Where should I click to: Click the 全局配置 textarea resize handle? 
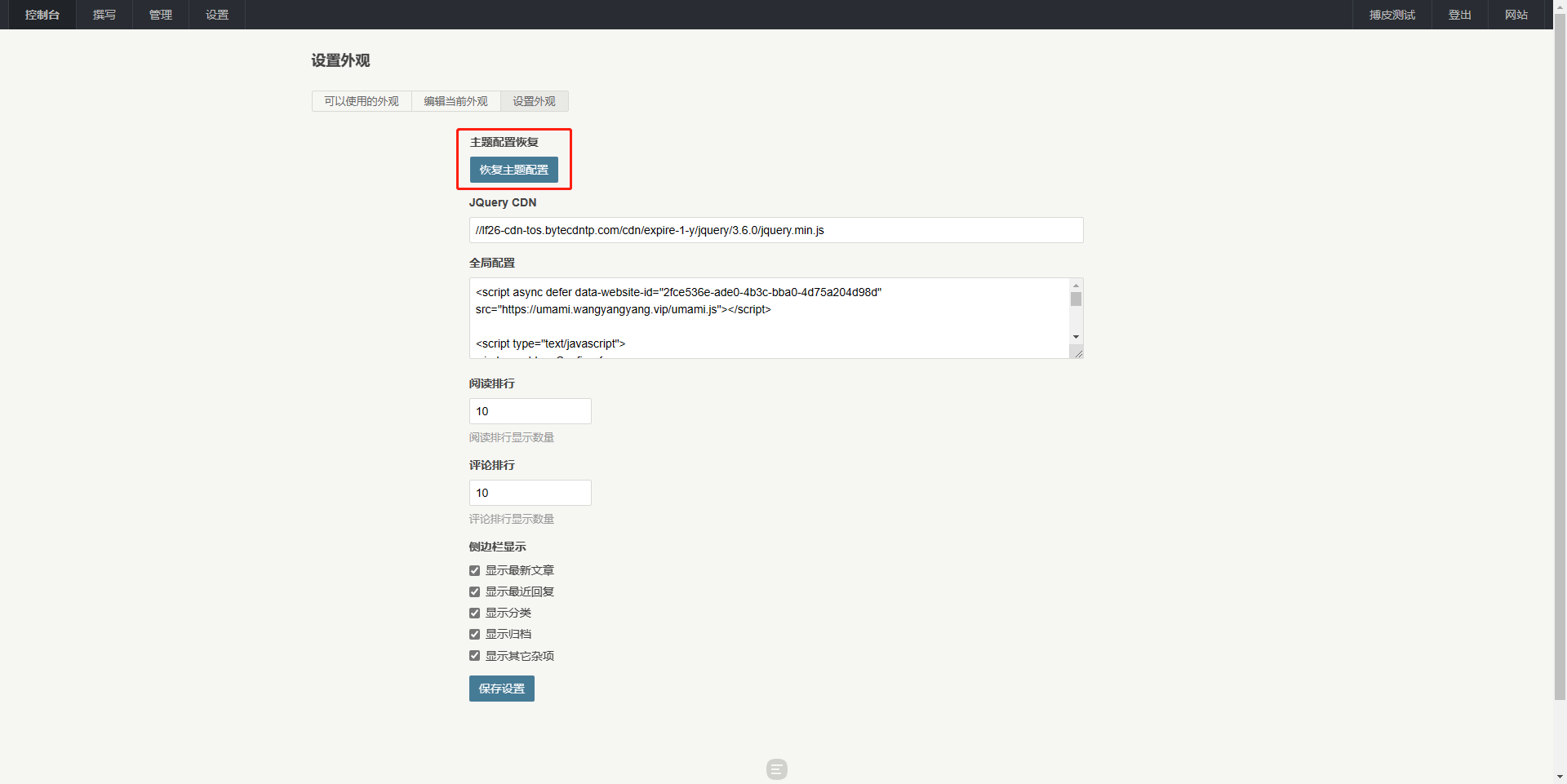point(1077,352)
